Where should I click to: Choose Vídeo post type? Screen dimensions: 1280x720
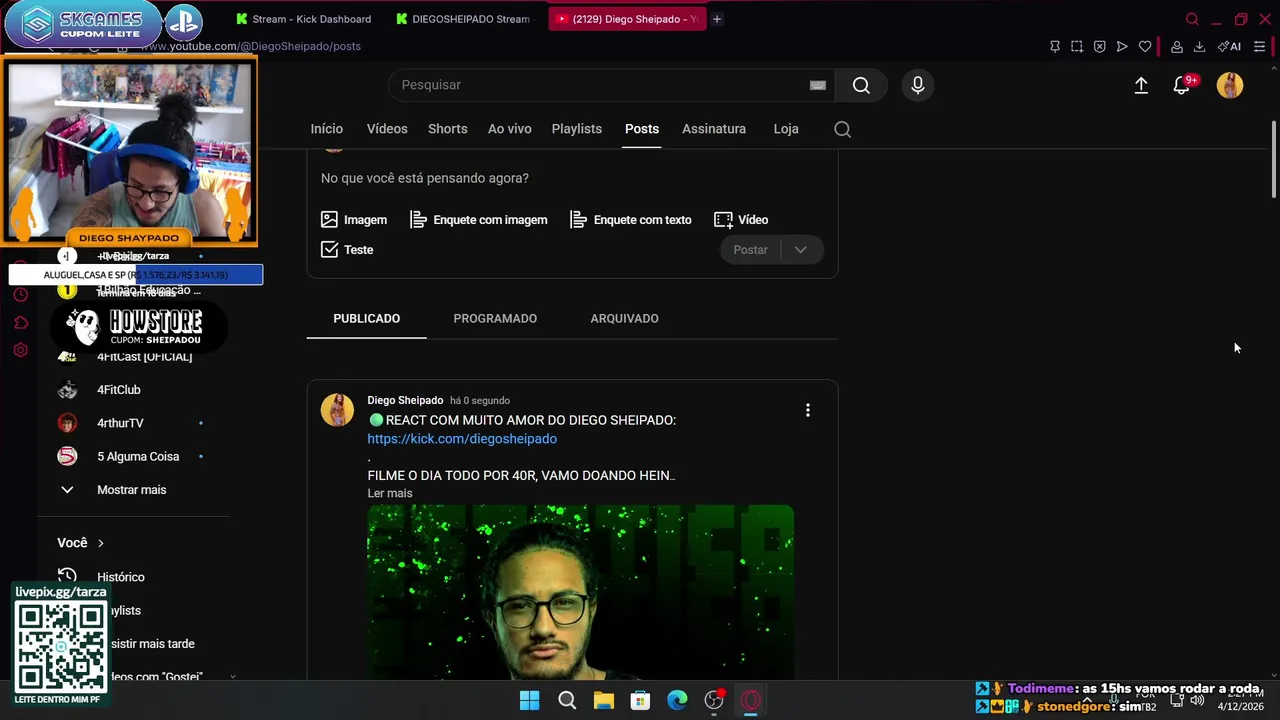741,220
